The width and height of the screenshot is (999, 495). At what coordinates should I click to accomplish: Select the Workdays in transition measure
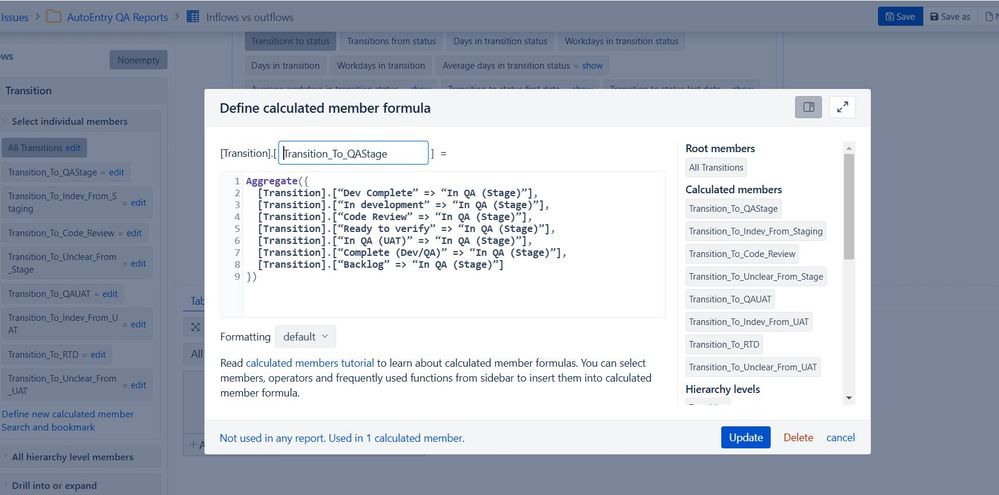click(x=381, y=65)
